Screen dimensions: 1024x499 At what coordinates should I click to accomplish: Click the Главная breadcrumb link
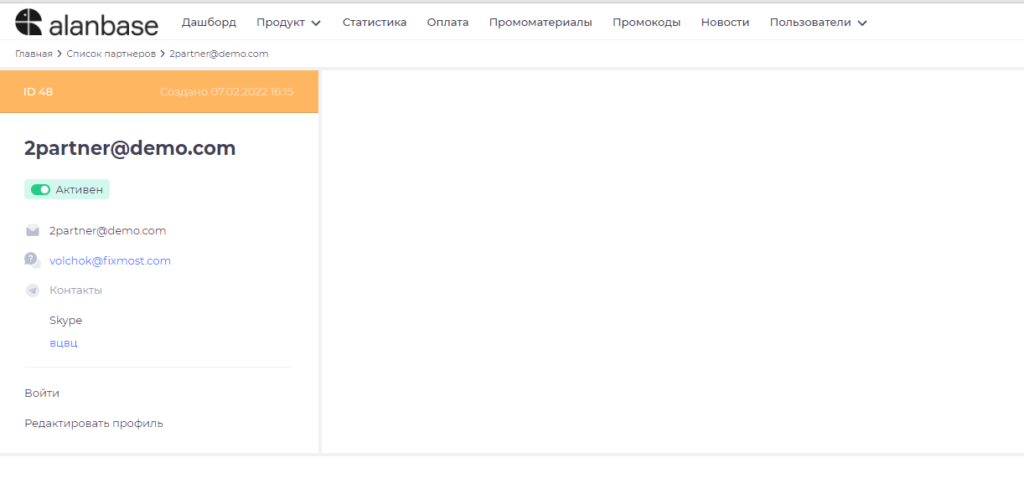coord(34,54)
